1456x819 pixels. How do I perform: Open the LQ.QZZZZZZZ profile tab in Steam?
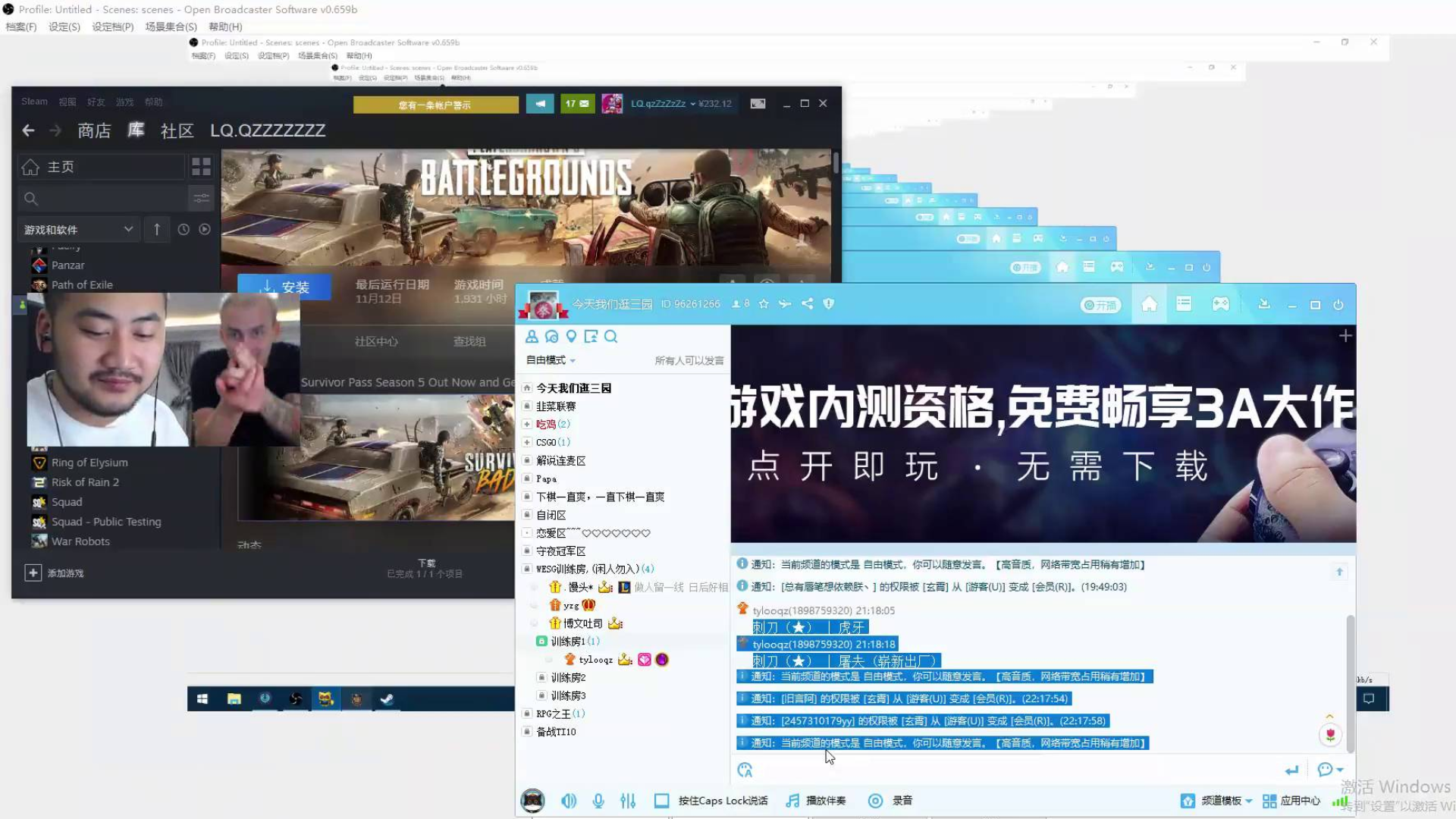pos(268,130)
